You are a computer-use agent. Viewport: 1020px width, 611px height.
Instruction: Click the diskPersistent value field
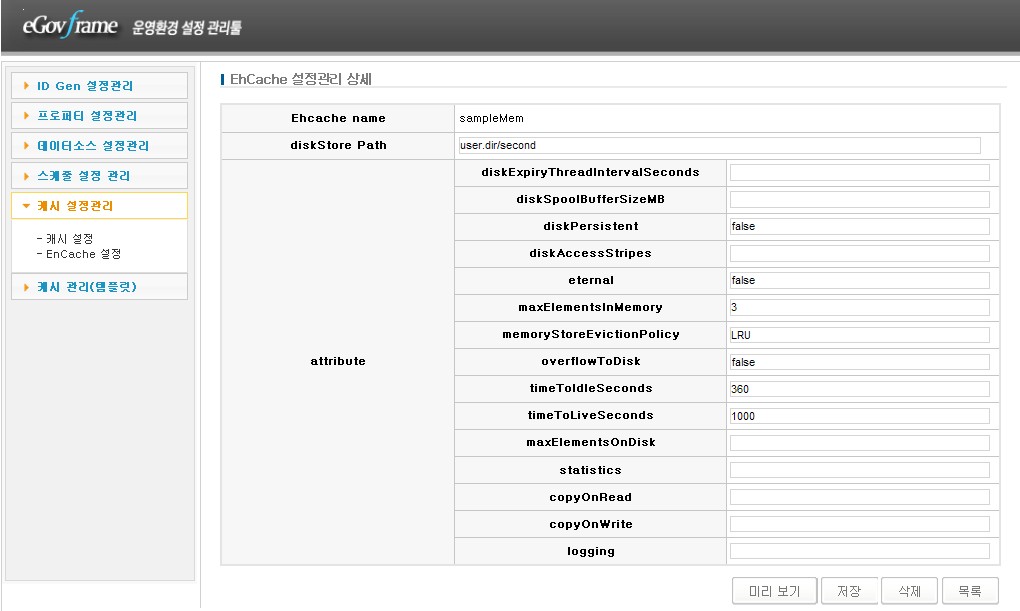point(858,226)
